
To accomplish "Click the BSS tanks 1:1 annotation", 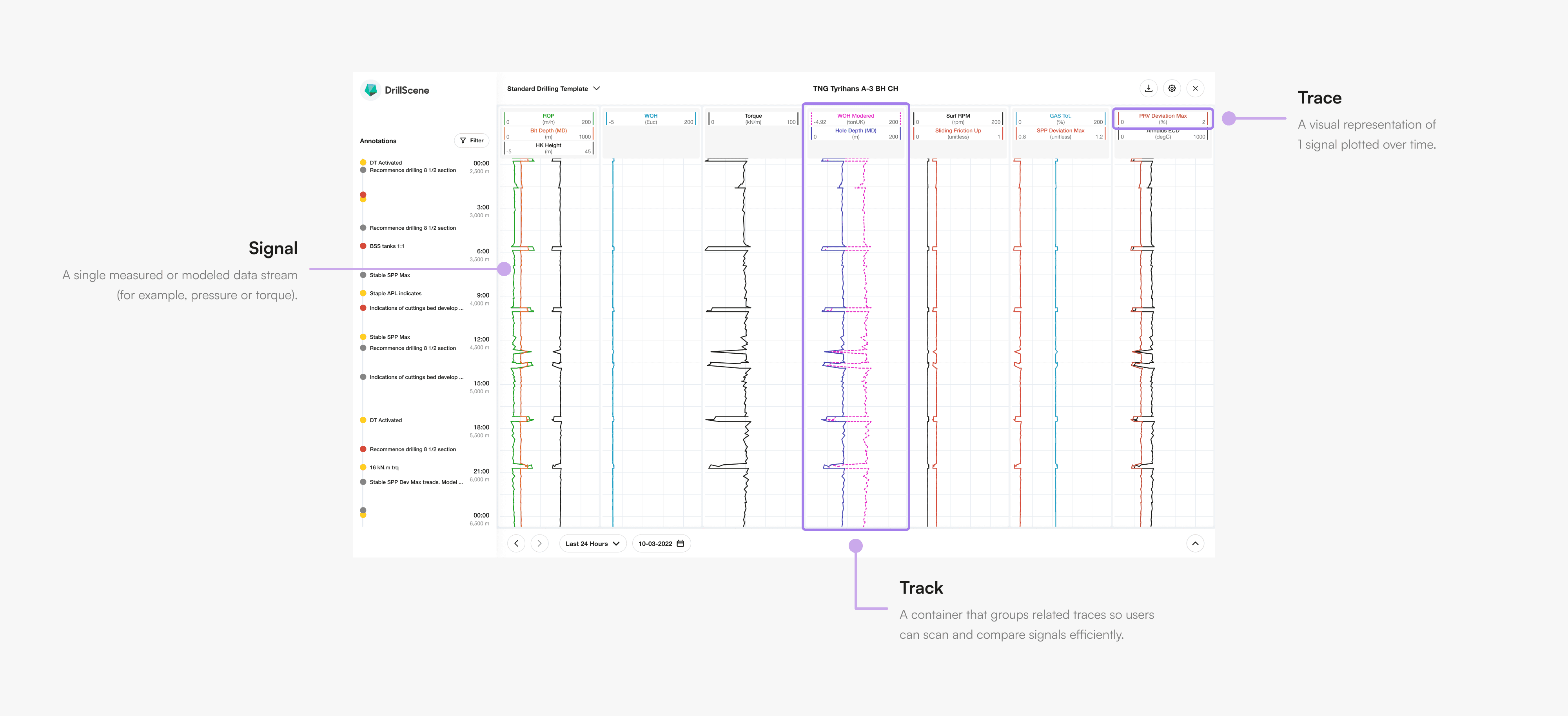I will click(x=387, y=246).
